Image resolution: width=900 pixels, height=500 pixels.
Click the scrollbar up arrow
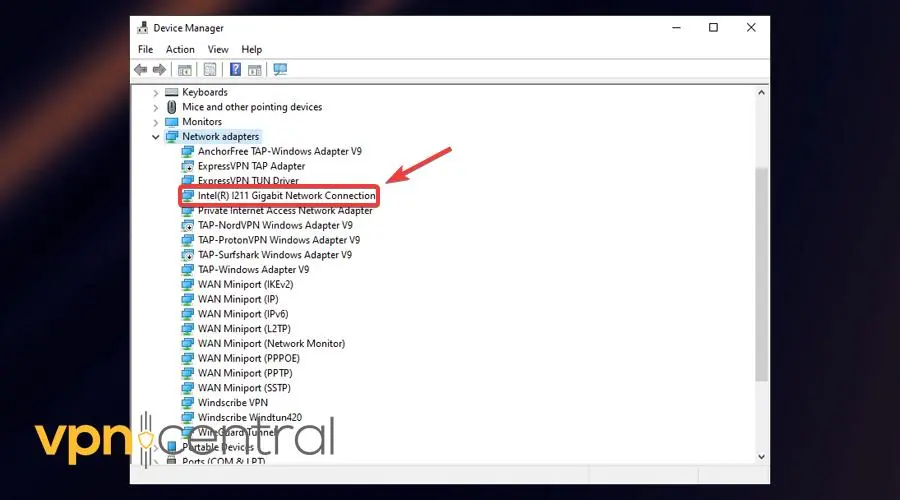(x=761, y=92)
